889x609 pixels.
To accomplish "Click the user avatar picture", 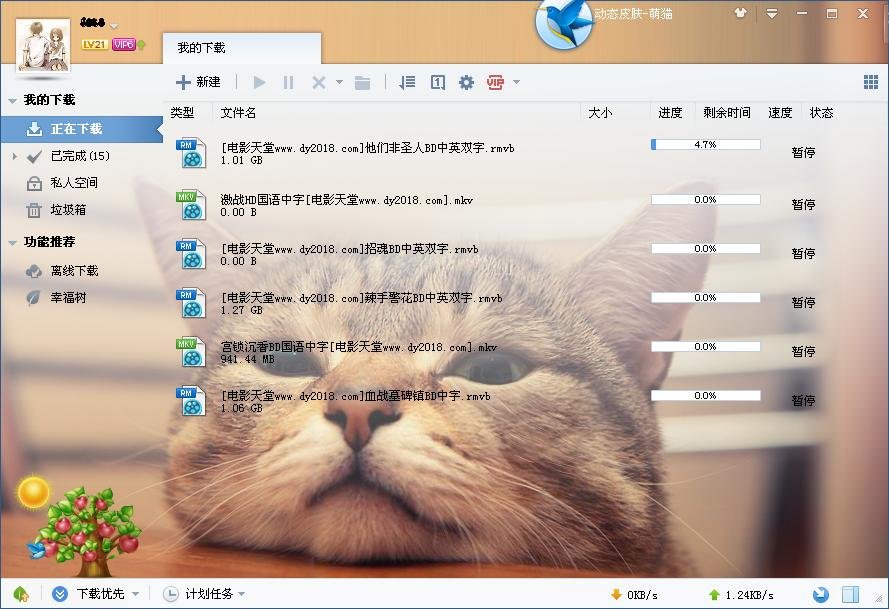I will coord(43,45).
